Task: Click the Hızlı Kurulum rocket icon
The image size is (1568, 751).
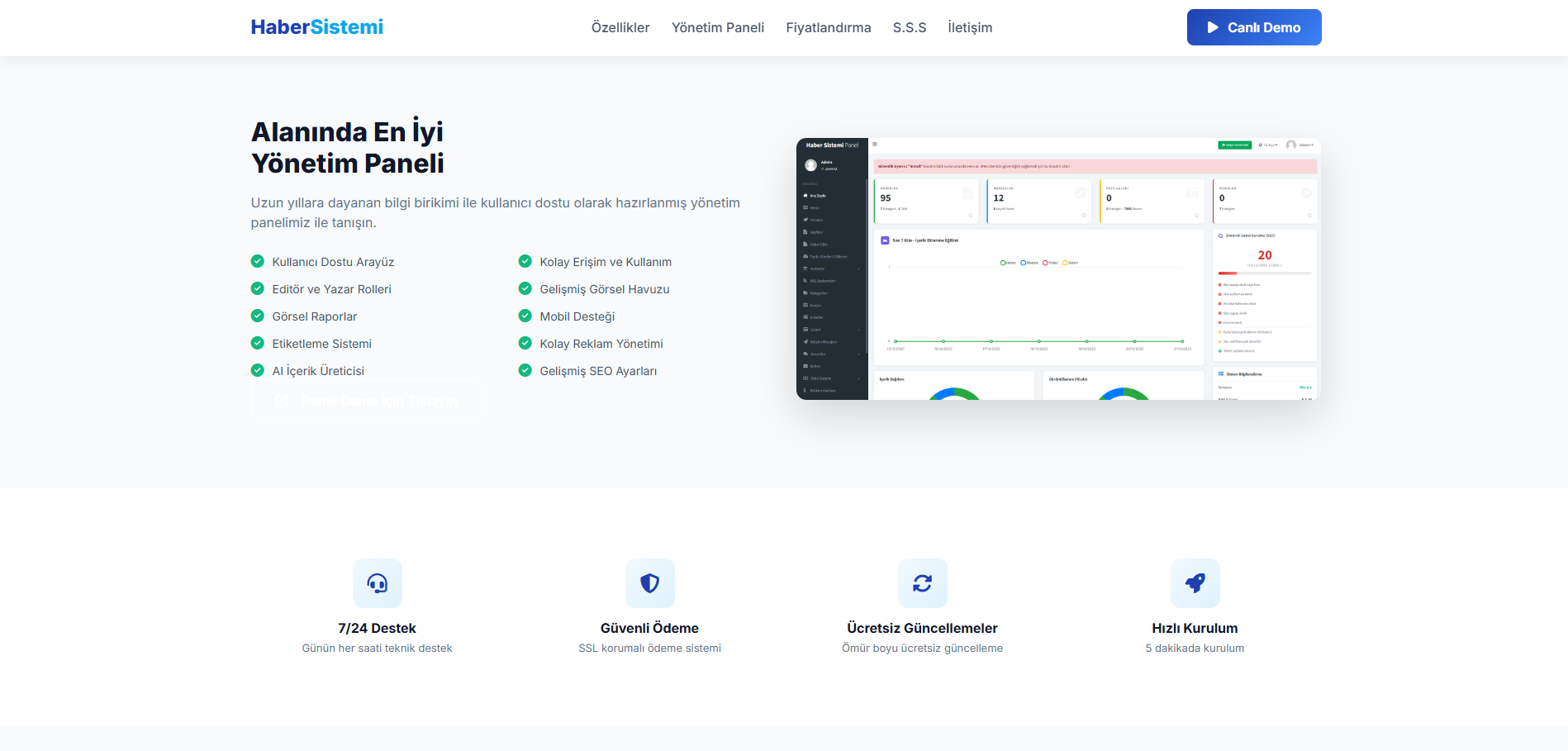Action: 1195,583
